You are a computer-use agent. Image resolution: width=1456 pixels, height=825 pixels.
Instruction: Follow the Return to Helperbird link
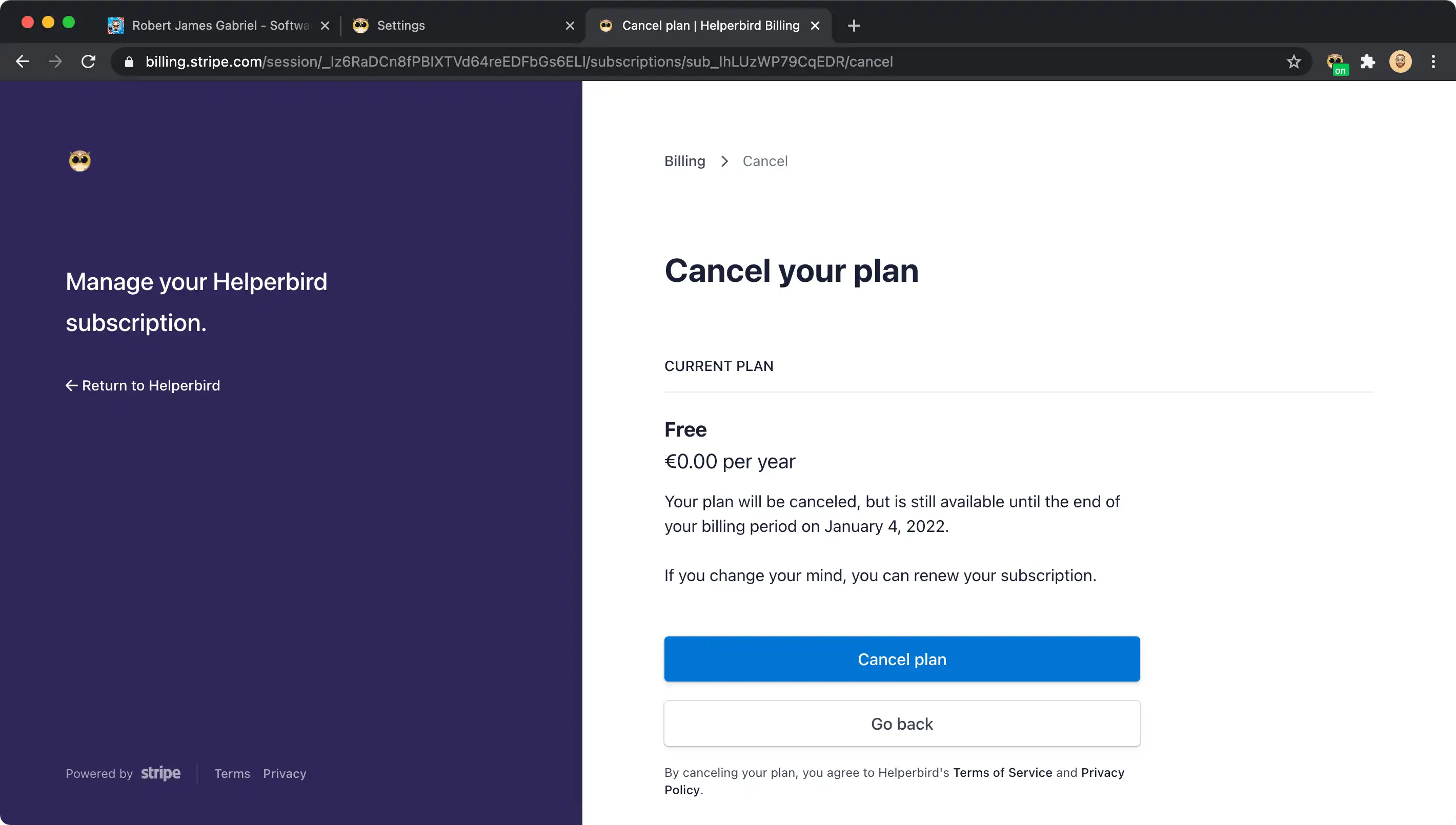pos(143,385)
